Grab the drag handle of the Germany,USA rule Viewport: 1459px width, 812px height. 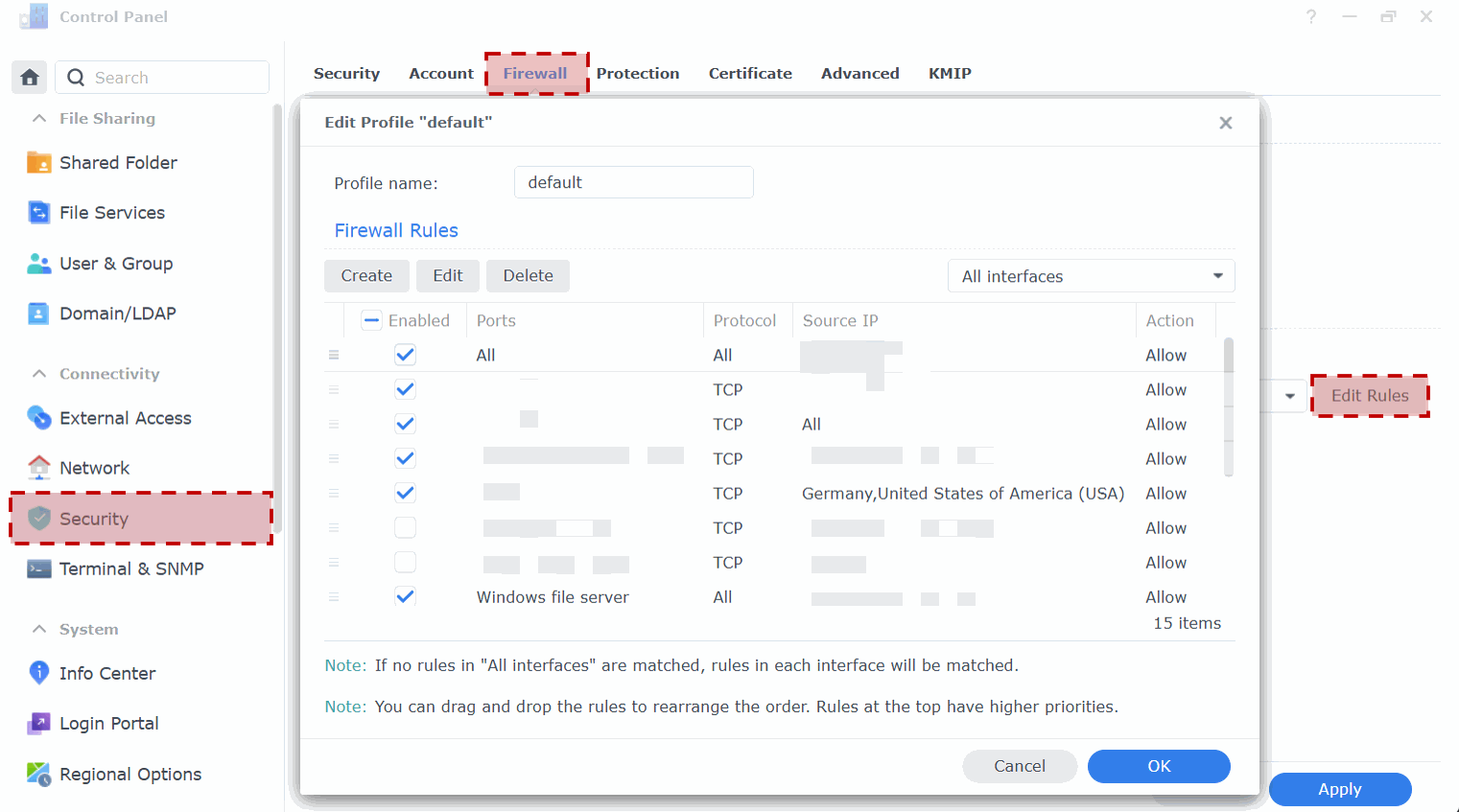334,493
